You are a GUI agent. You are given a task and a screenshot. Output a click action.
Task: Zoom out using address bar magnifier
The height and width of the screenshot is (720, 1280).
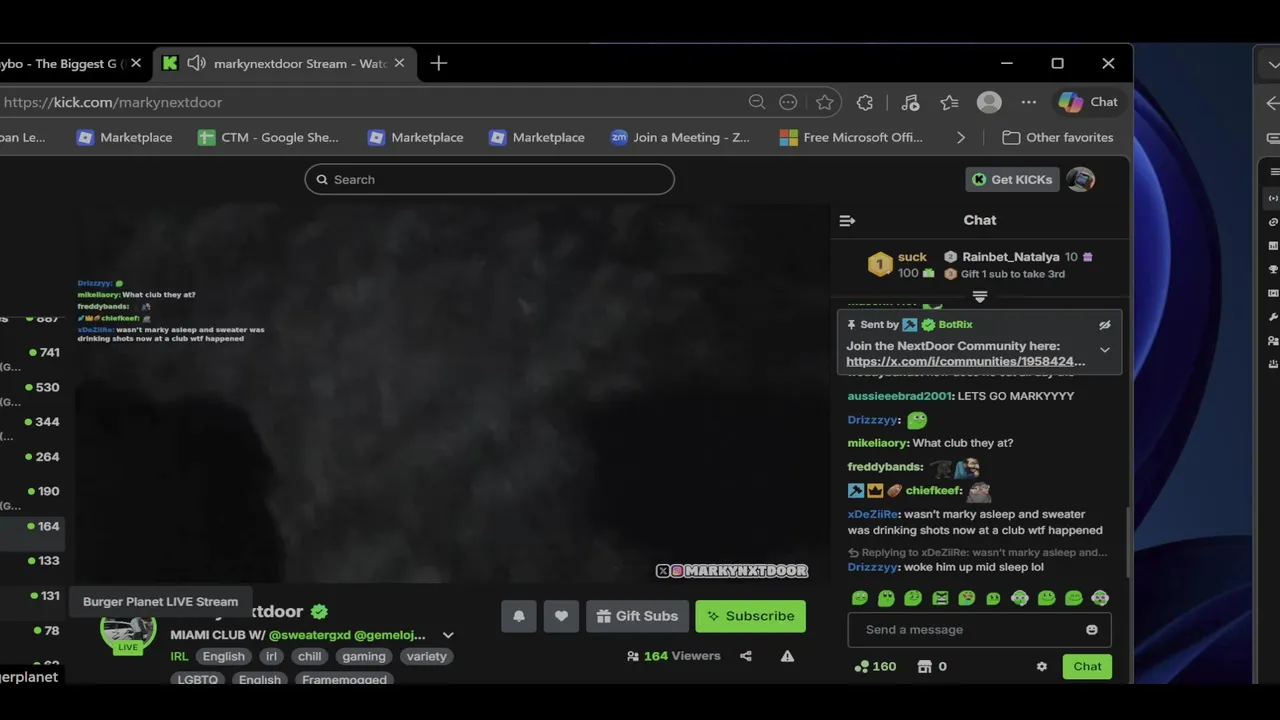(757, 102)
